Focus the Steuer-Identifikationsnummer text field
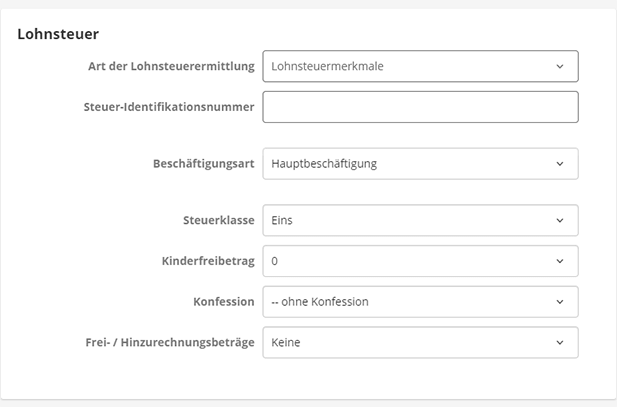Image resolution: width=617 pixels, height=407 pixels. point(420,107)
